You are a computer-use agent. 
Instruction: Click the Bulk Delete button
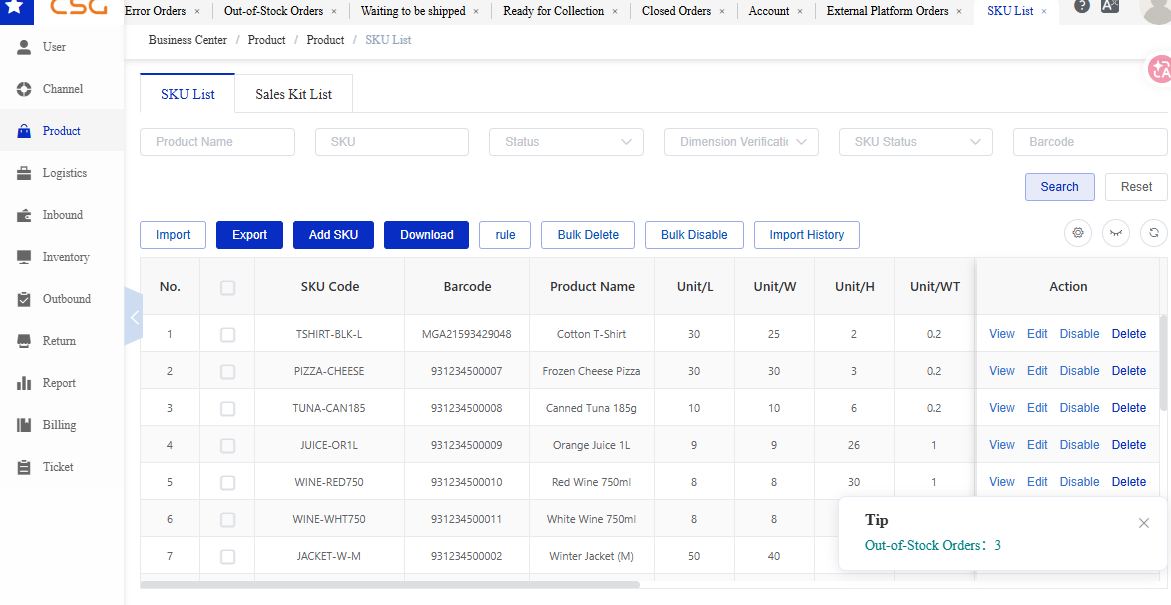(x=588, y=235)
